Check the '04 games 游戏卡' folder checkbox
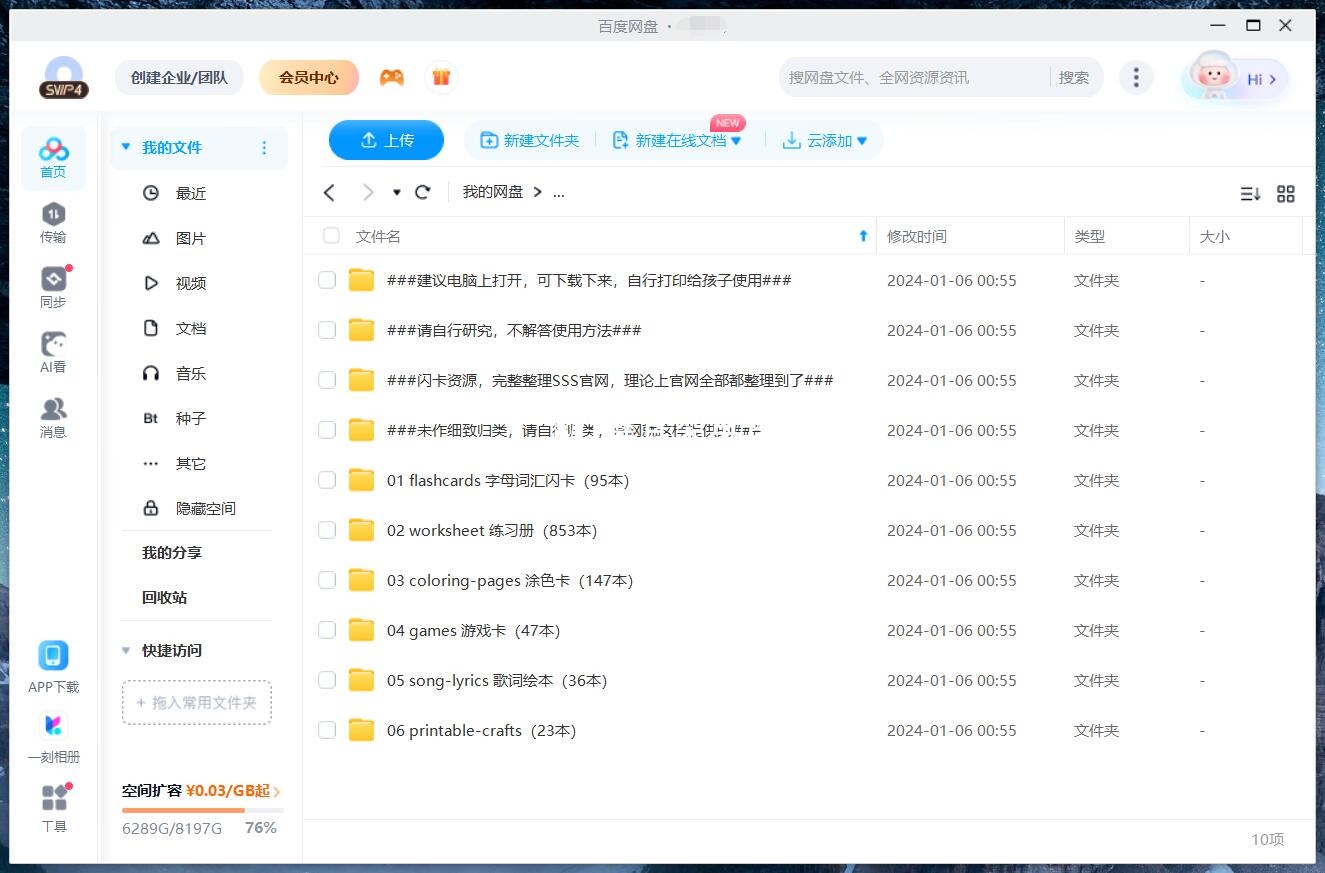1325x873 pixels. pyautogui.click(x=326, y=630)
